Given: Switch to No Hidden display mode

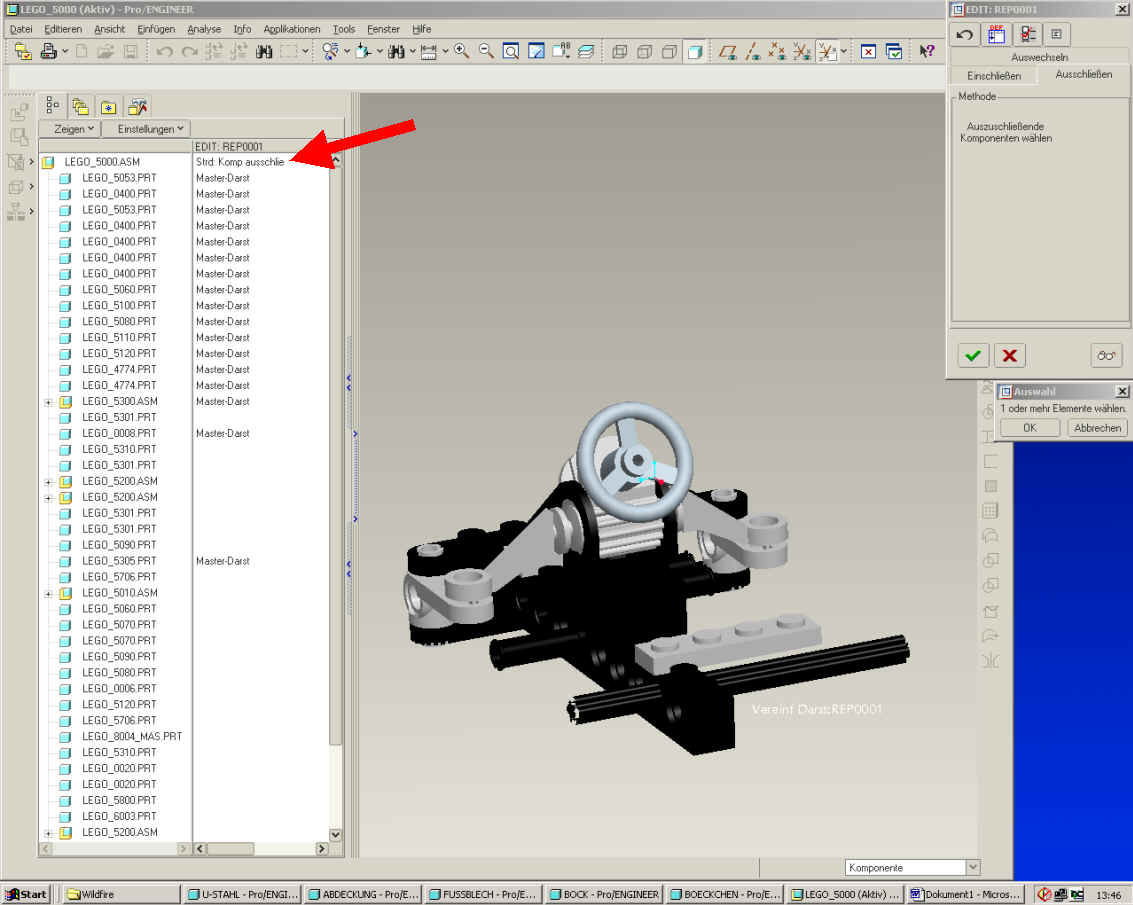Looking at the screenshot, I should [x=670, y=51].
